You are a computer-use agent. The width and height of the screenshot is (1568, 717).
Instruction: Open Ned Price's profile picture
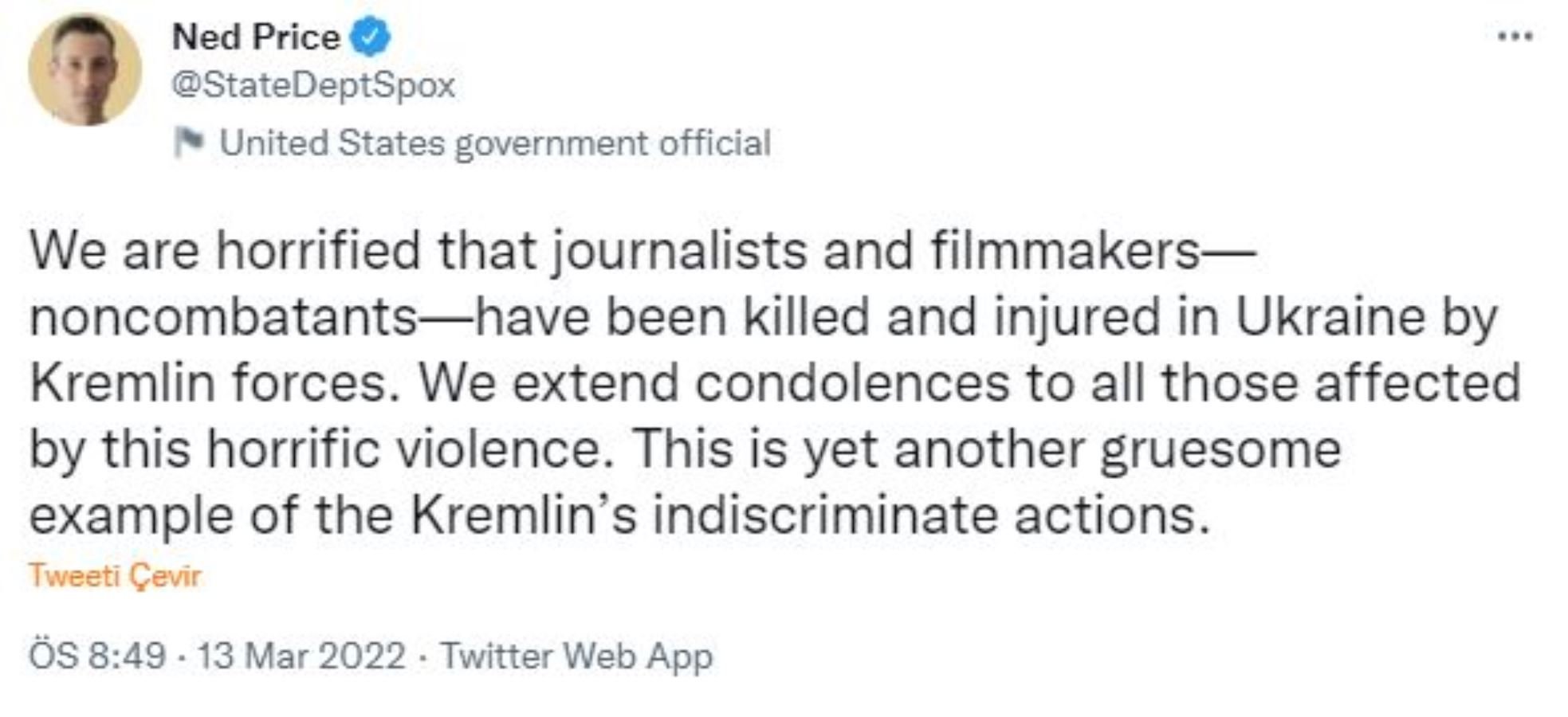point(84,69)
